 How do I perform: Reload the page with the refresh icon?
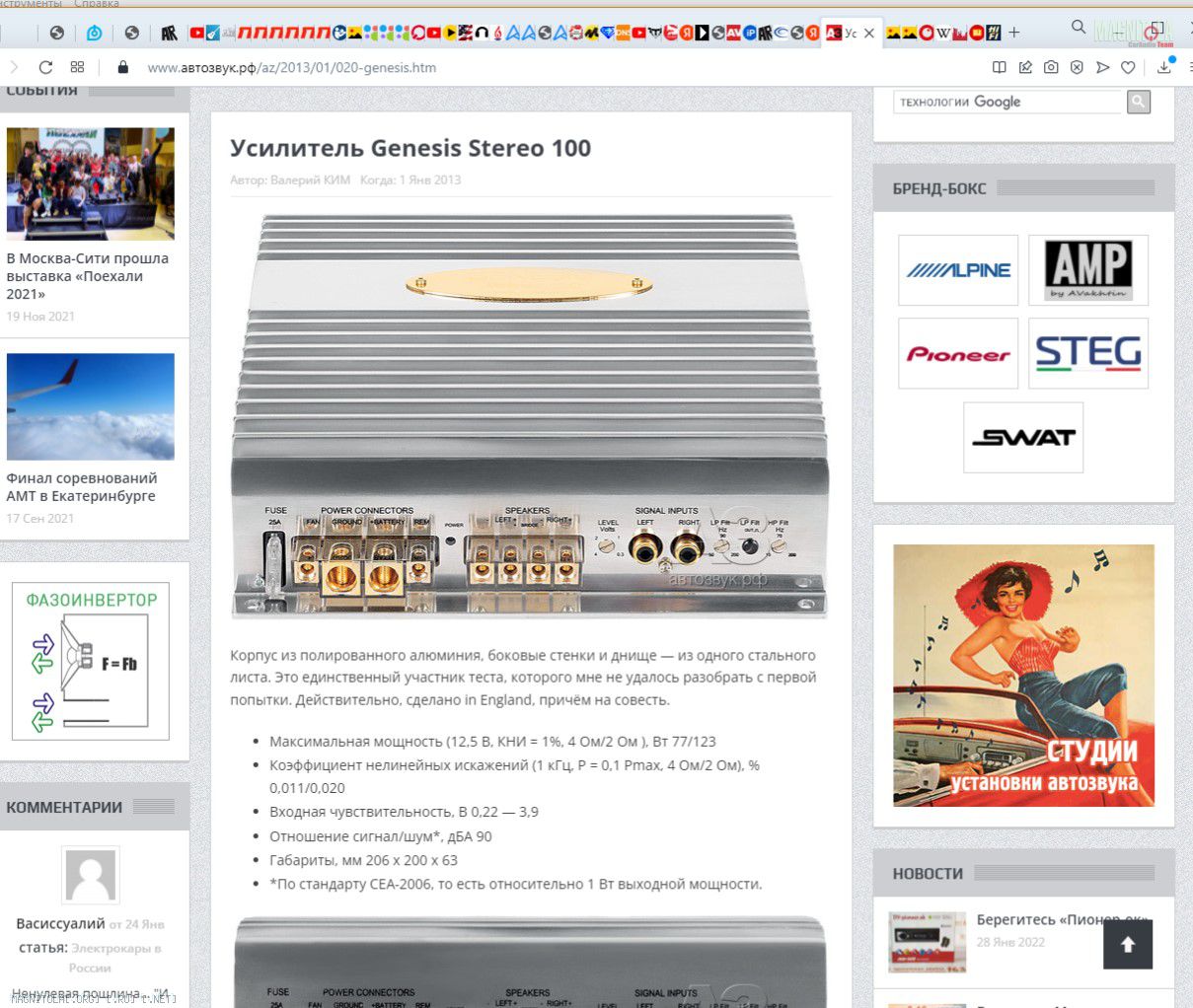(45, 67)
